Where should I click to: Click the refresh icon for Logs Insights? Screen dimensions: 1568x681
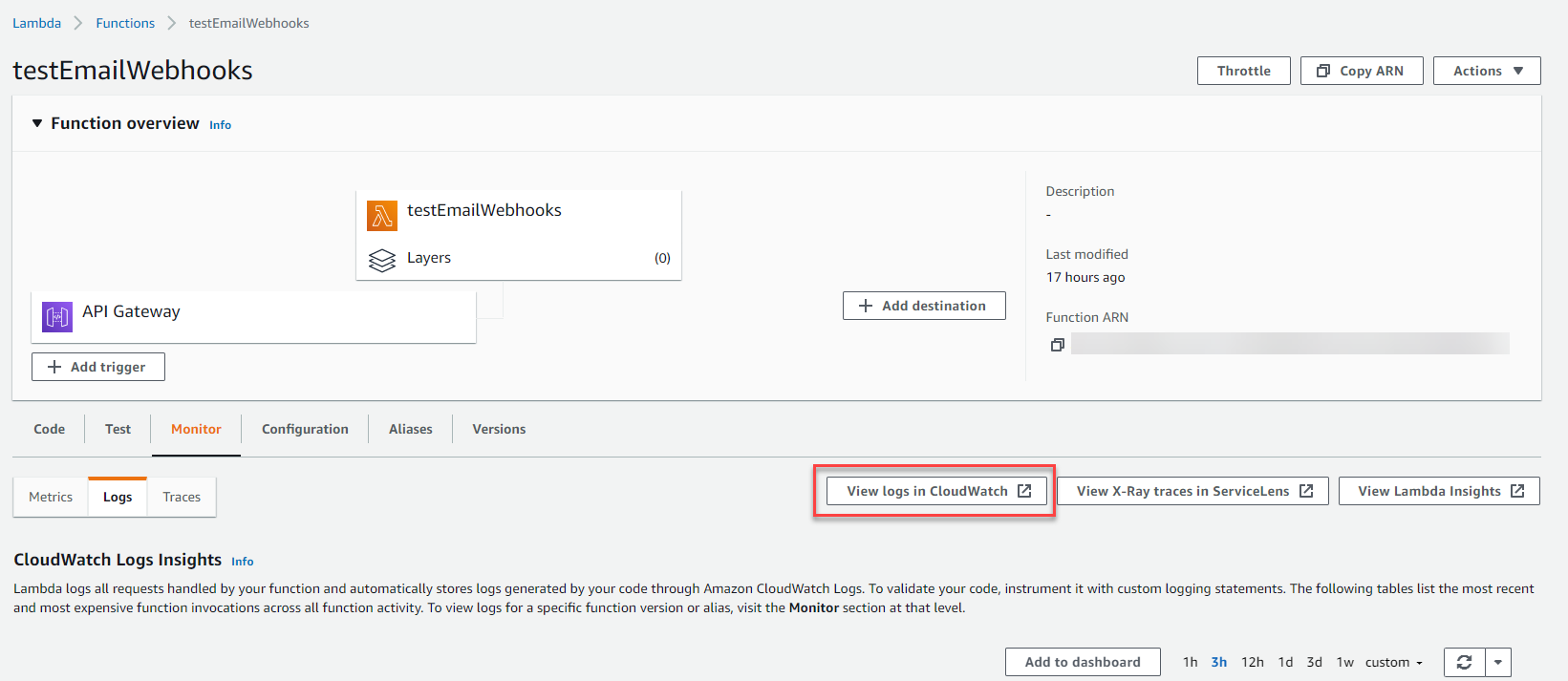click(1464, 662)
